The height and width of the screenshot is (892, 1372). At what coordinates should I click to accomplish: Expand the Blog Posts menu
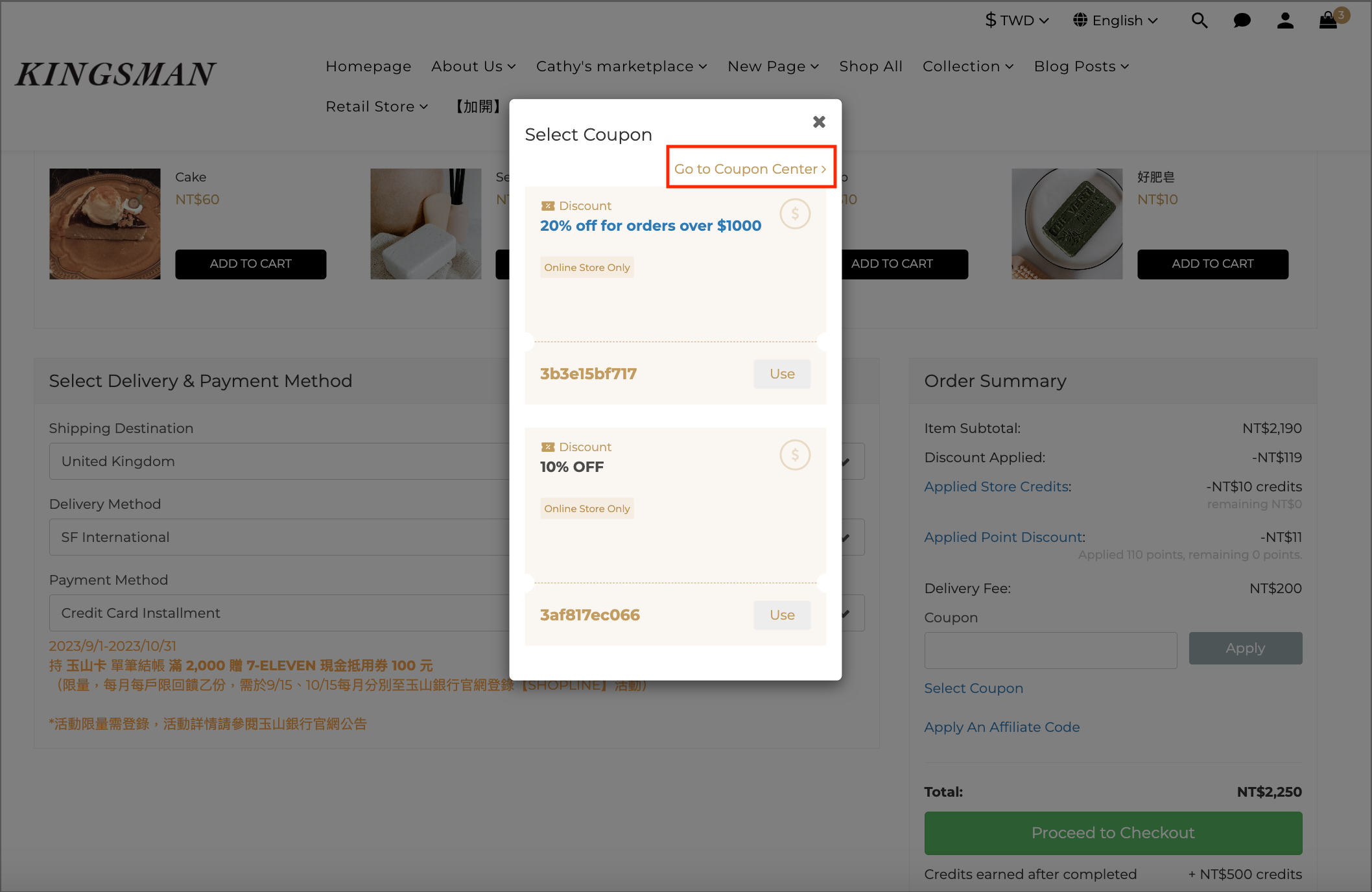pos(1082,67)
